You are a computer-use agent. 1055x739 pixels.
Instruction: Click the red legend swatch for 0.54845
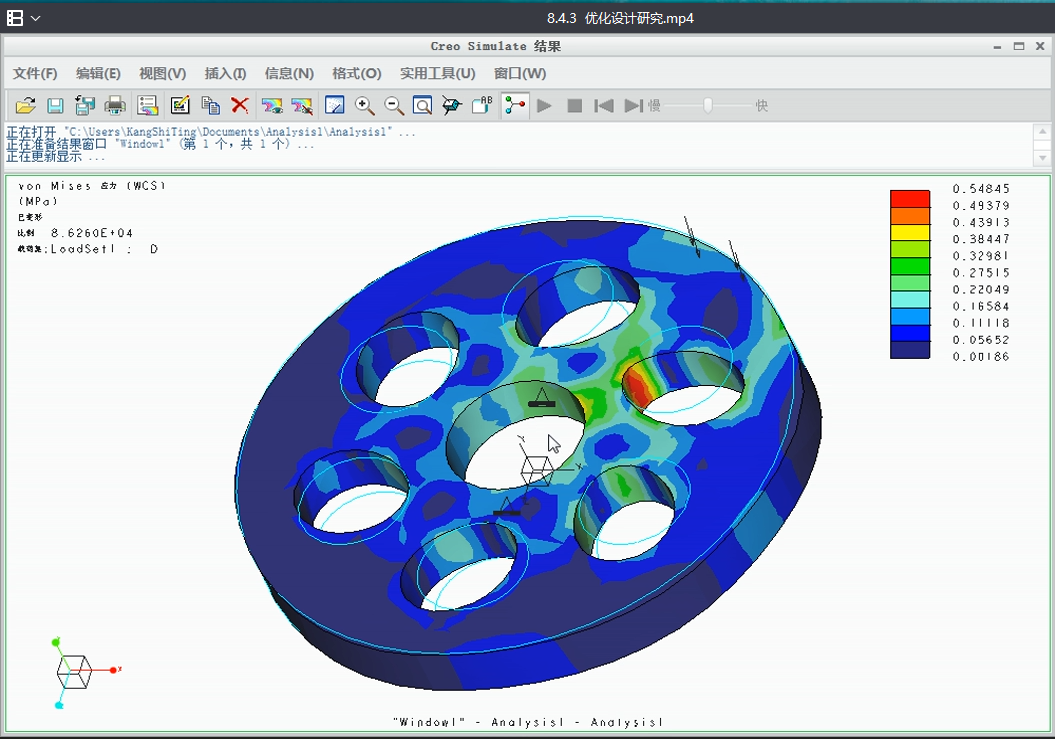point(910,198)
